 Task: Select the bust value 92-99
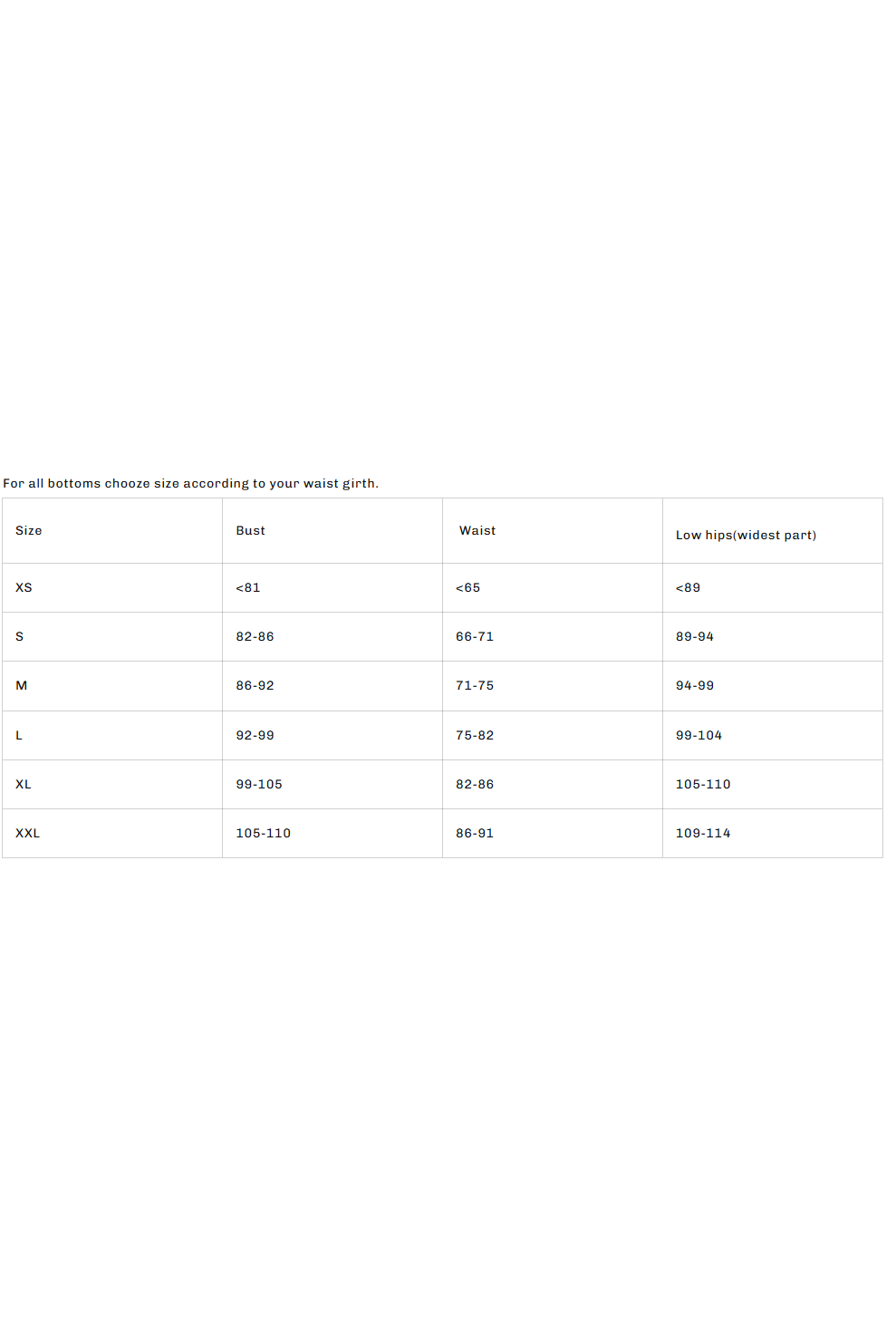pos(255,736)
